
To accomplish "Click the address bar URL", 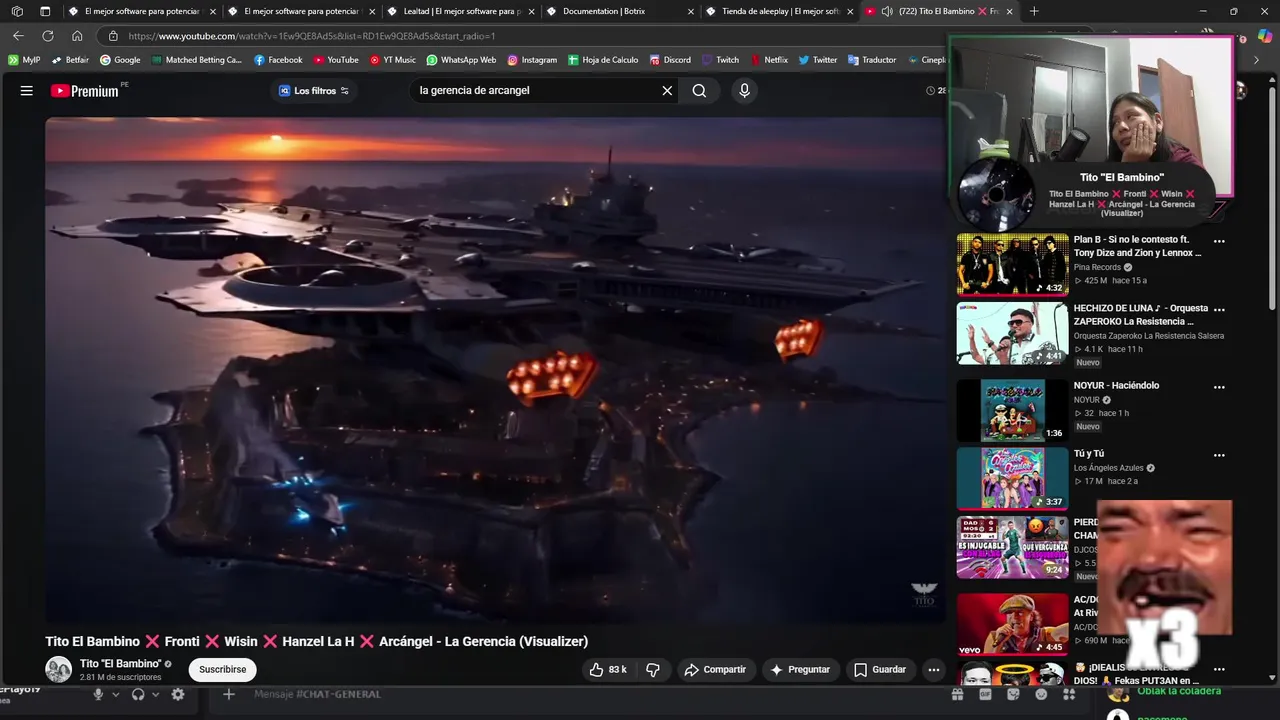I will [312, 36].
